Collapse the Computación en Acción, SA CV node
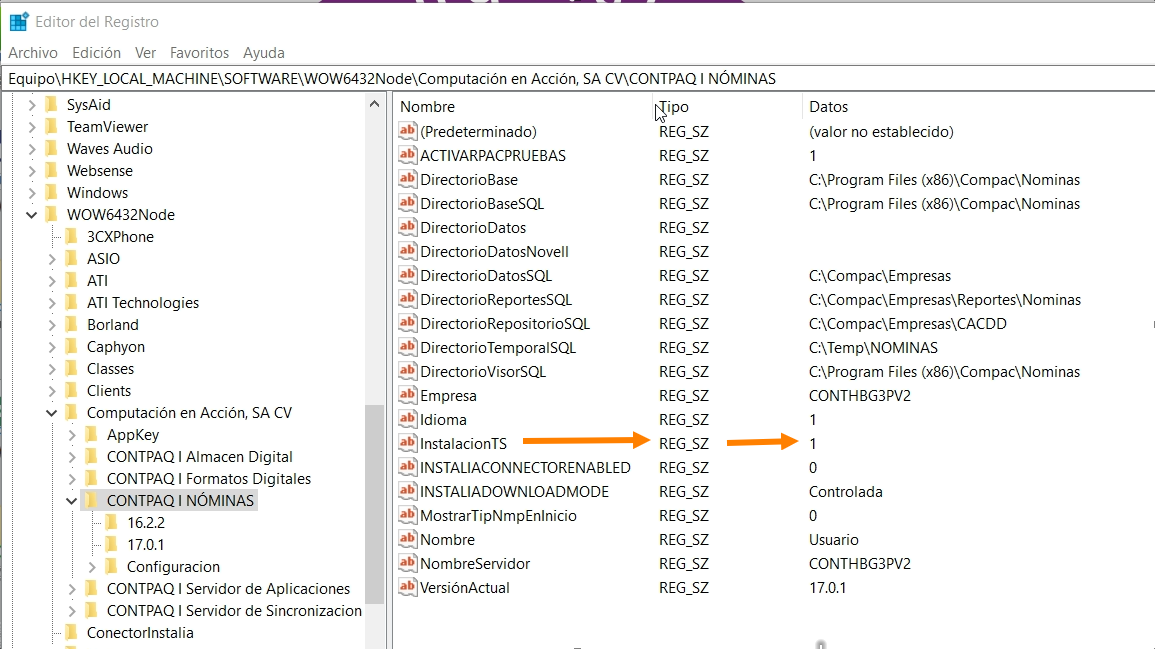 pyautogui.click(x=52, y=413)
